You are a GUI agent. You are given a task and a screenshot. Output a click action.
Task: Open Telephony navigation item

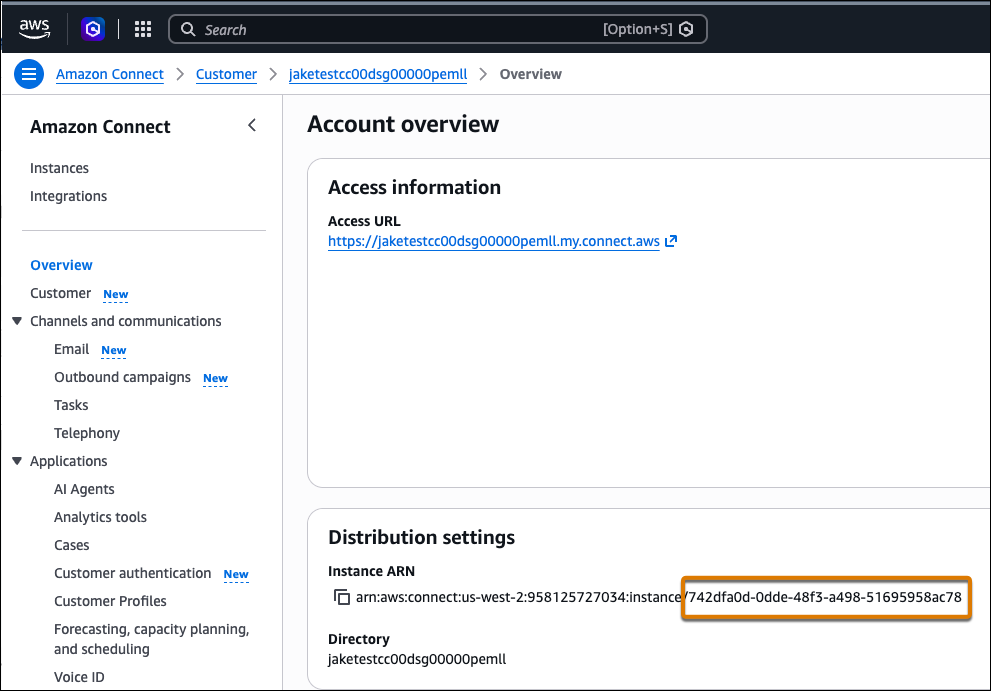pyautogui.click(x=87, y=433)
